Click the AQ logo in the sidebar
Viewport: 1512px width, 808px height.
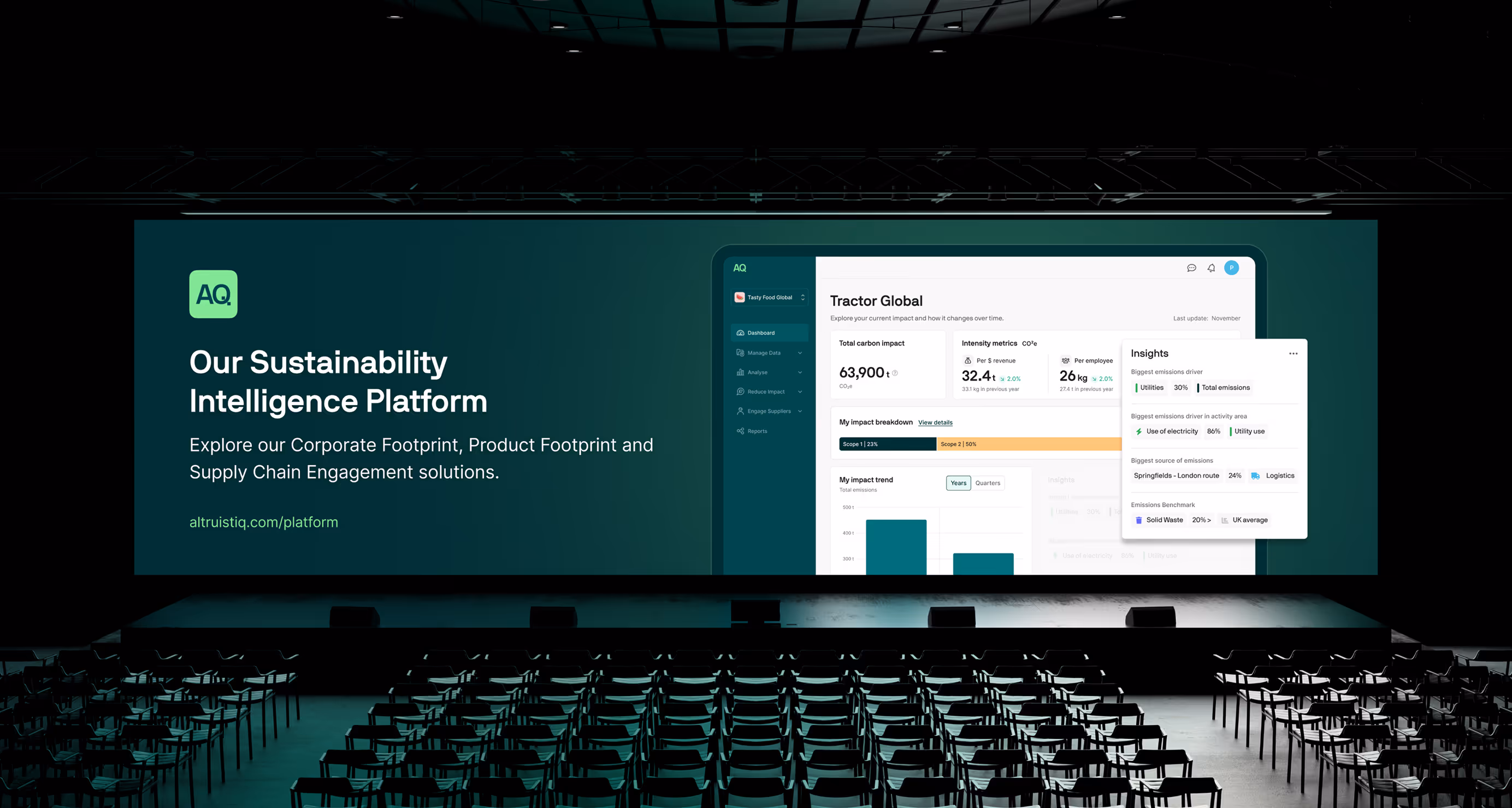(740, 268)
